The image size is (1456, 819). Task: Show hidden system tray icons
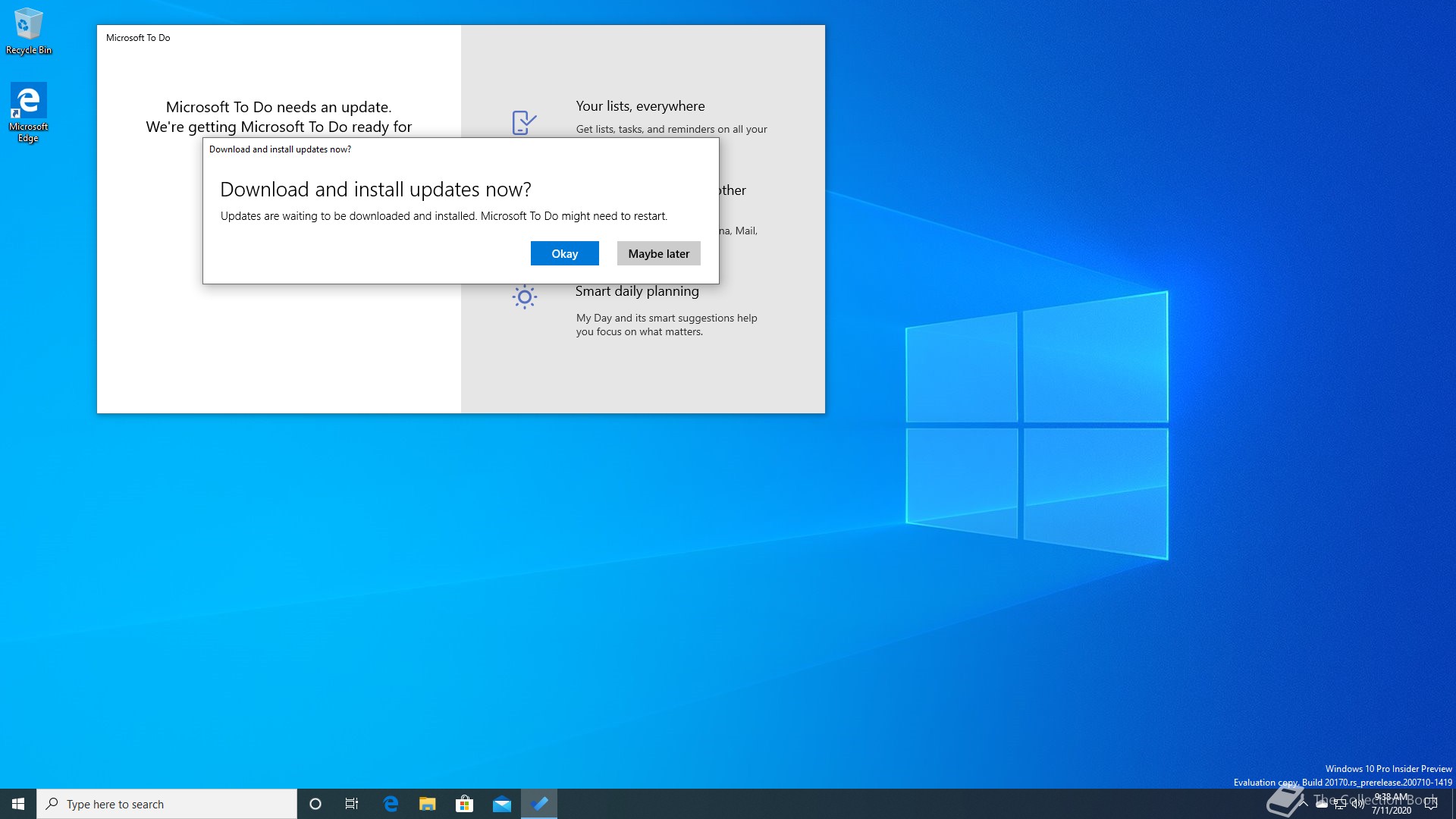coord(1304,804)
